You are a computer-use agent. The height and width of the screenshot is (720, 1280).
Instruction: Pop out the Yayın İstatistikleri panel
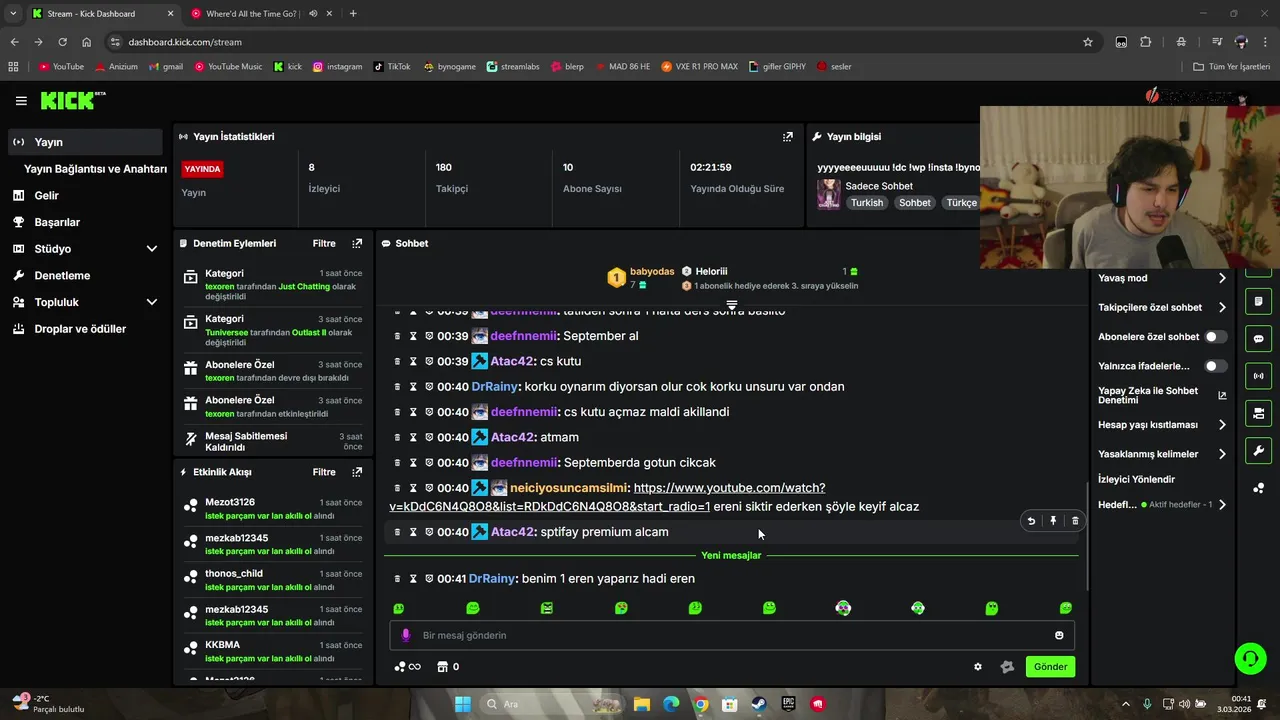(x=788, y=137)
